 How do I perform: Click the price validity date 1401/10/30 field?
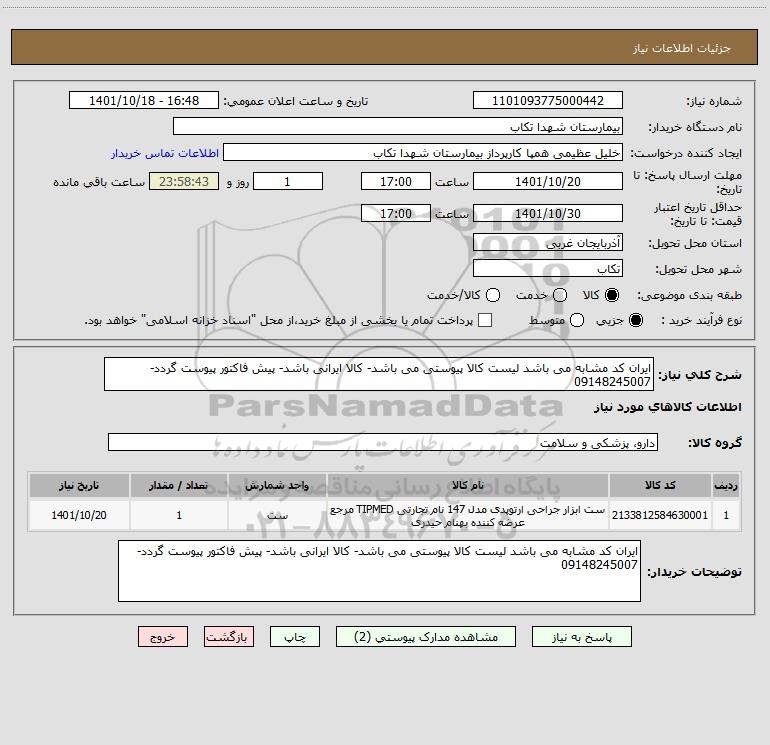point(548,213)
